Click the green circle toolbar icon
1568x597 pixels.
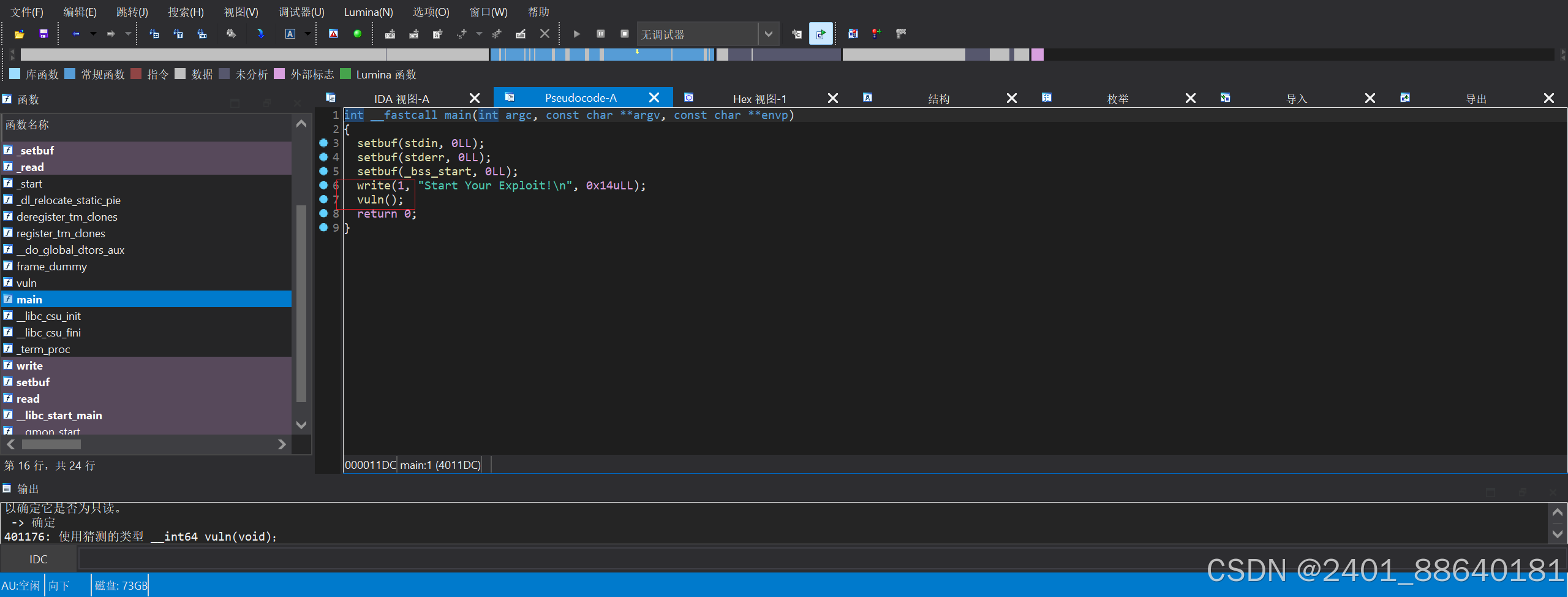click(358, 34)
